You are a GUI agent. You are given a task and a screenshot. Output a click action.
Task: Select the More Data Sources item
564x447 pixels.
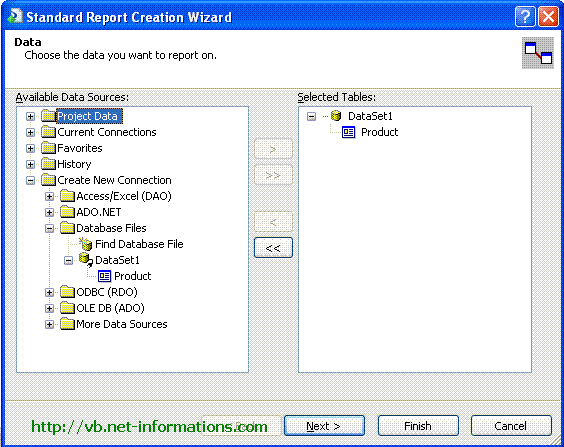122,324
